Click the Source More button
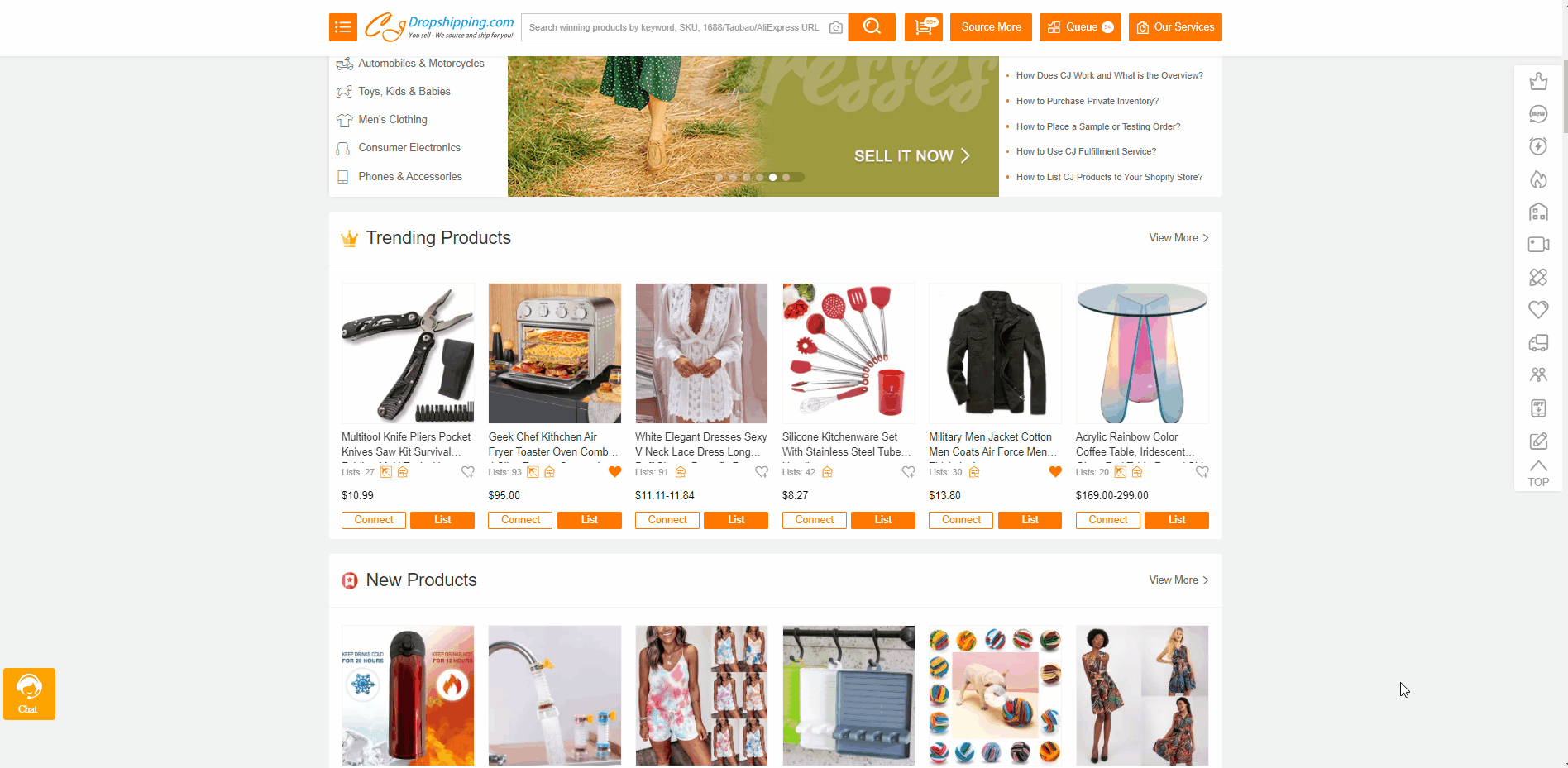The width and height of the screenshot is (1568, 768). (991, 27)
